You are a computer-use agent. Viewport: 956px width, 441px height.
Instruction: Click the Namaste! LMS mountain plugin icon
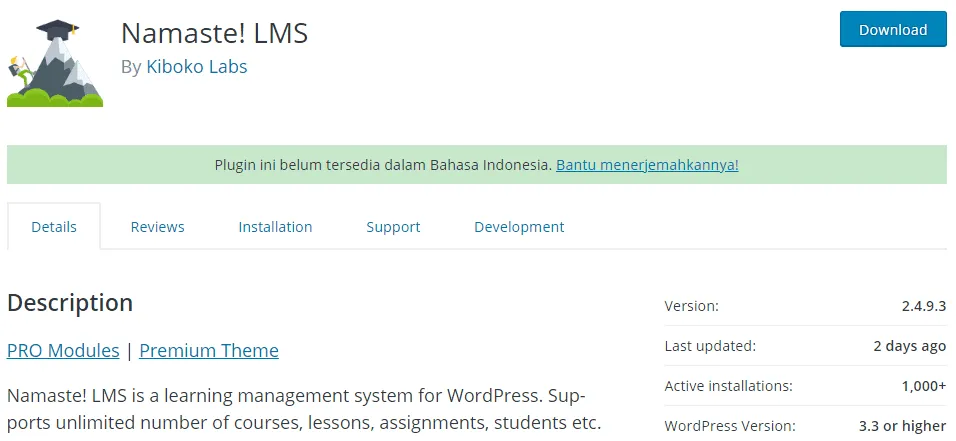click(55, 63)
